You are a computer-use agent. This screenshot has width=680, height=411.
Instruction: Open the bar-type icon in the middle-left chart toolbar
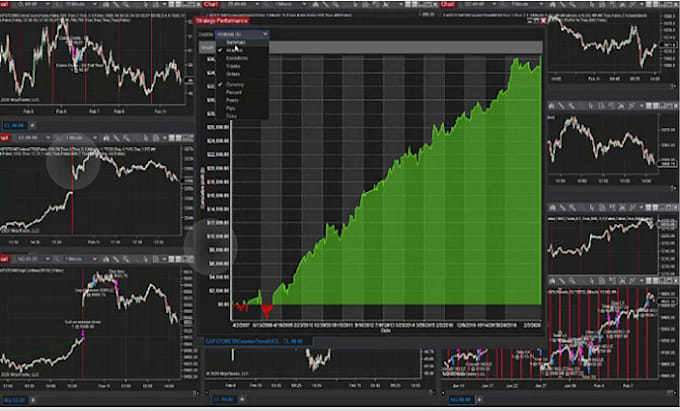tap(106, 137)
